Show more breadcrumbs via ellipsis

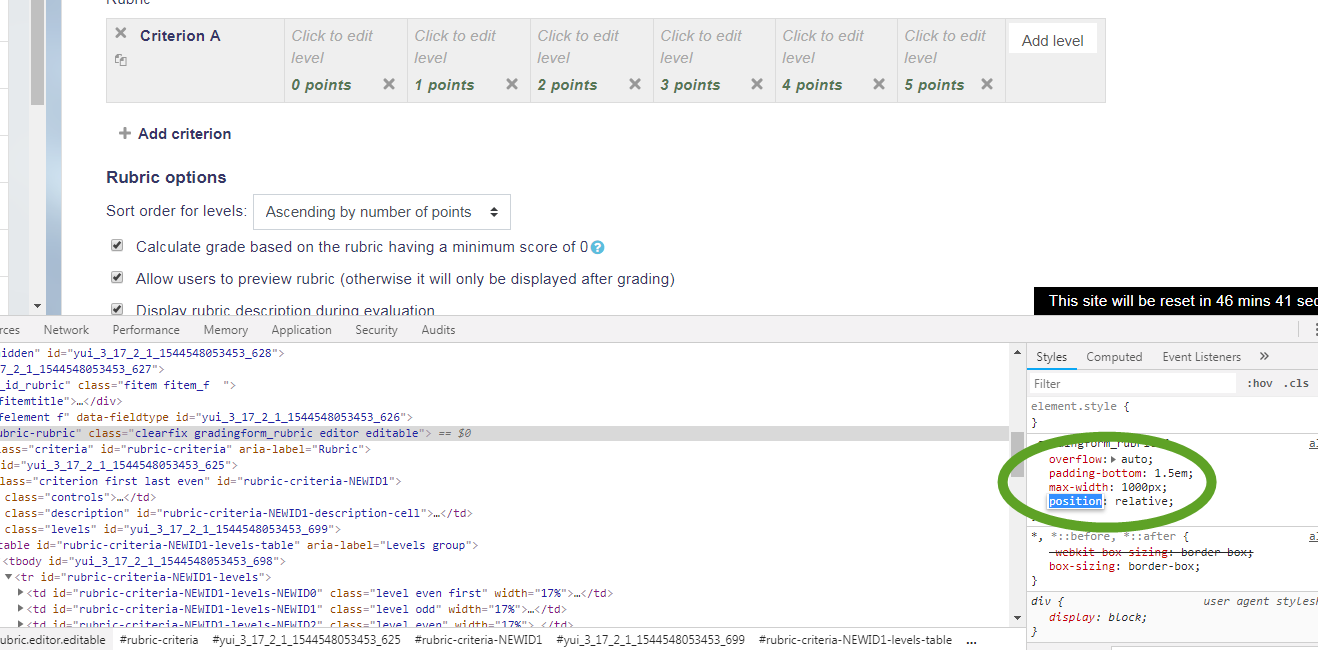coord(971,640)
